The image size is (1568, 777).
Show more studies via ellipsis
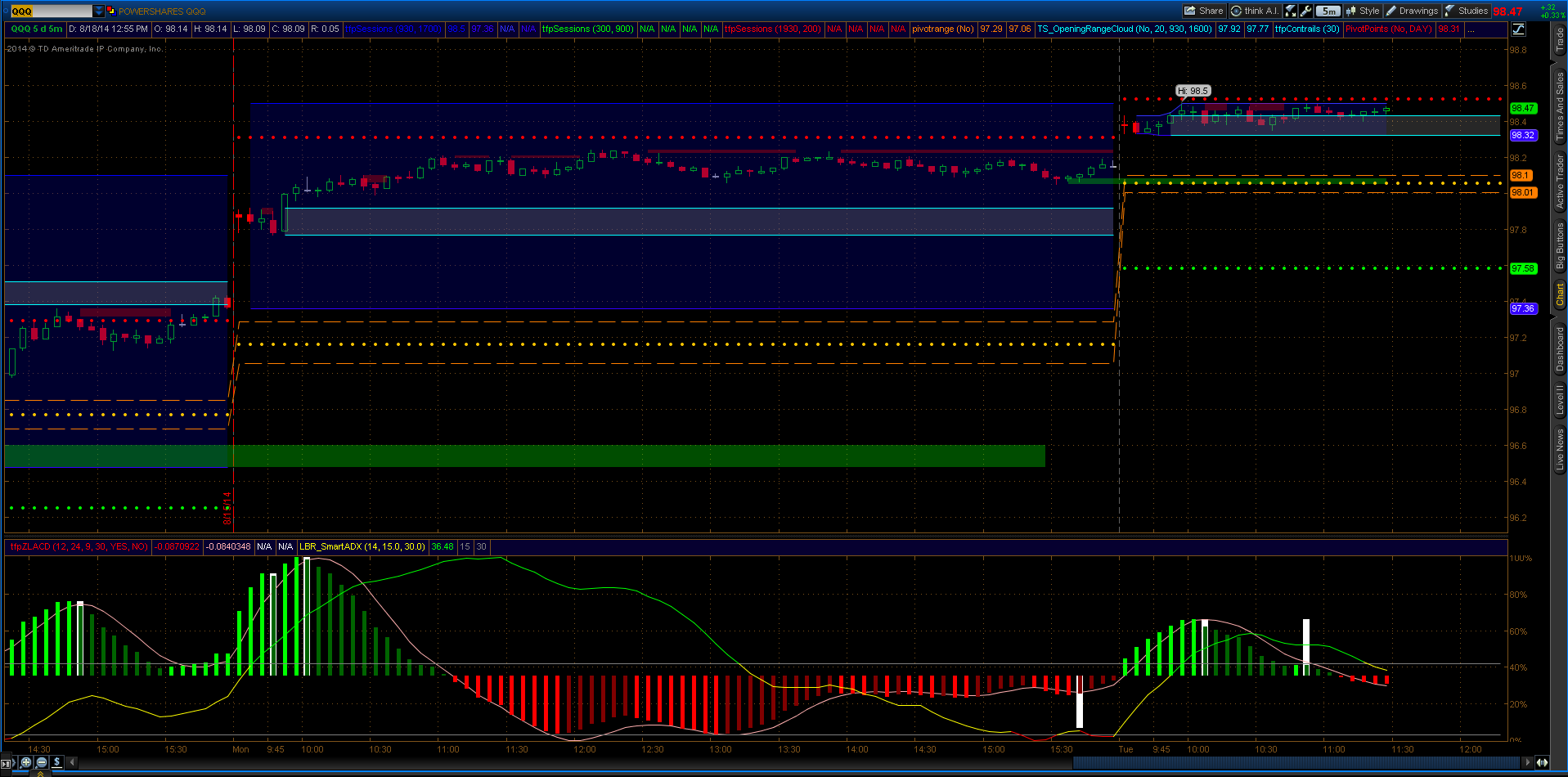coord(1471,29)
